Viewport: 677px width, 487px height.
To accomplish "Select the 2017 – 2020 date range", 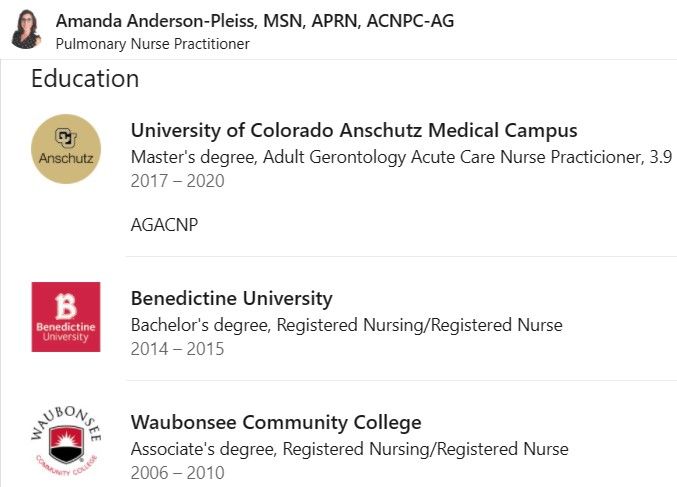I will point(177,181).
